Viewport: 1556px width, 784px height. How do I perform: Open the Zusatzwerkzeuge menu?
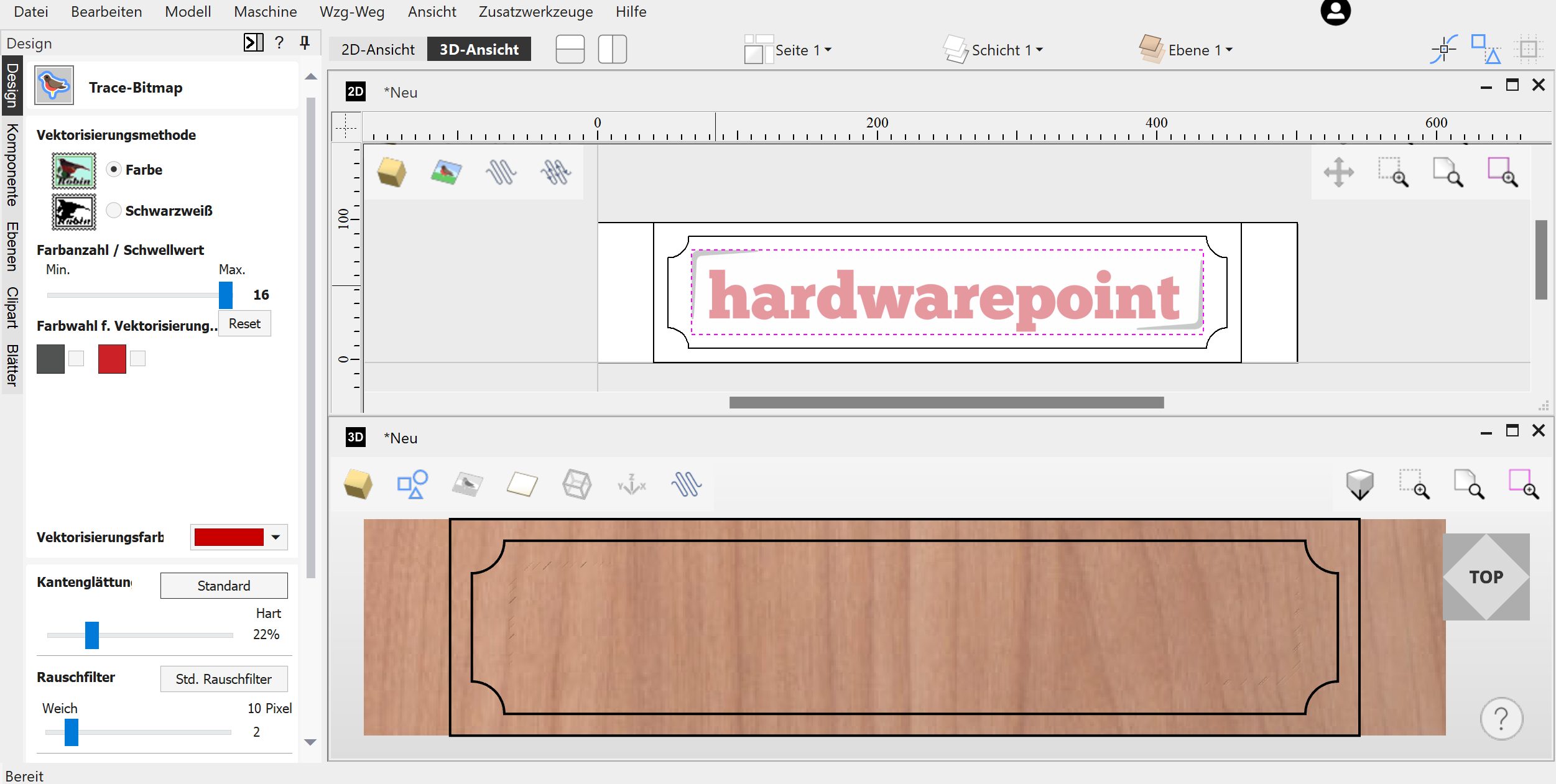pyautogui.click(x=535, y=12)
